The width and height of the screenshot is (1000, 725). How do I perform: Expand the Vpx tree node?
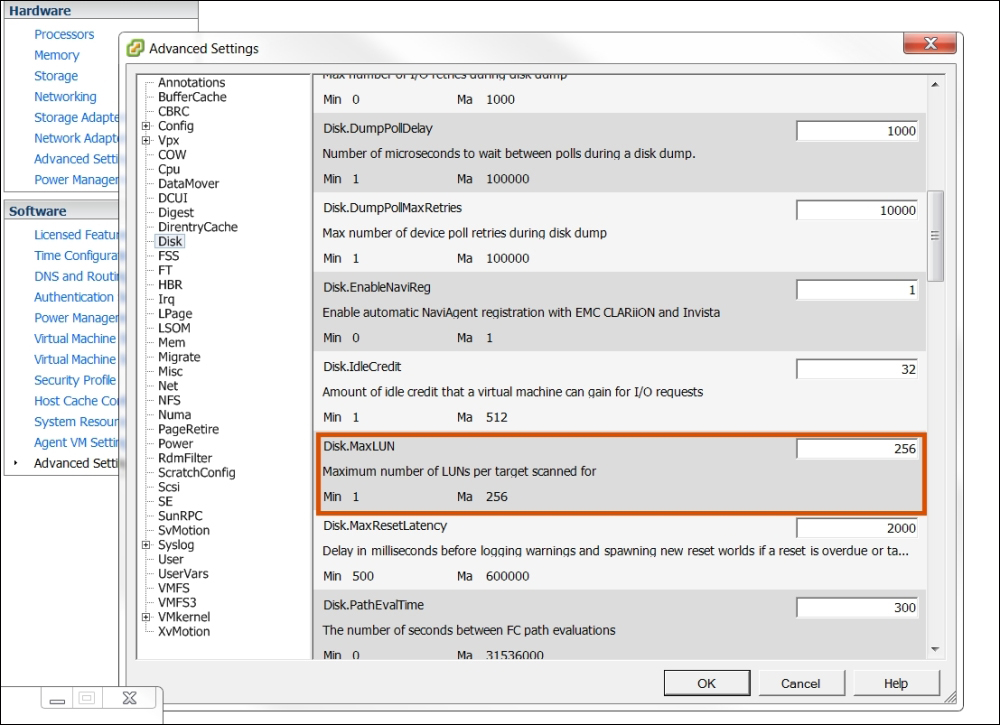(146, 140)
